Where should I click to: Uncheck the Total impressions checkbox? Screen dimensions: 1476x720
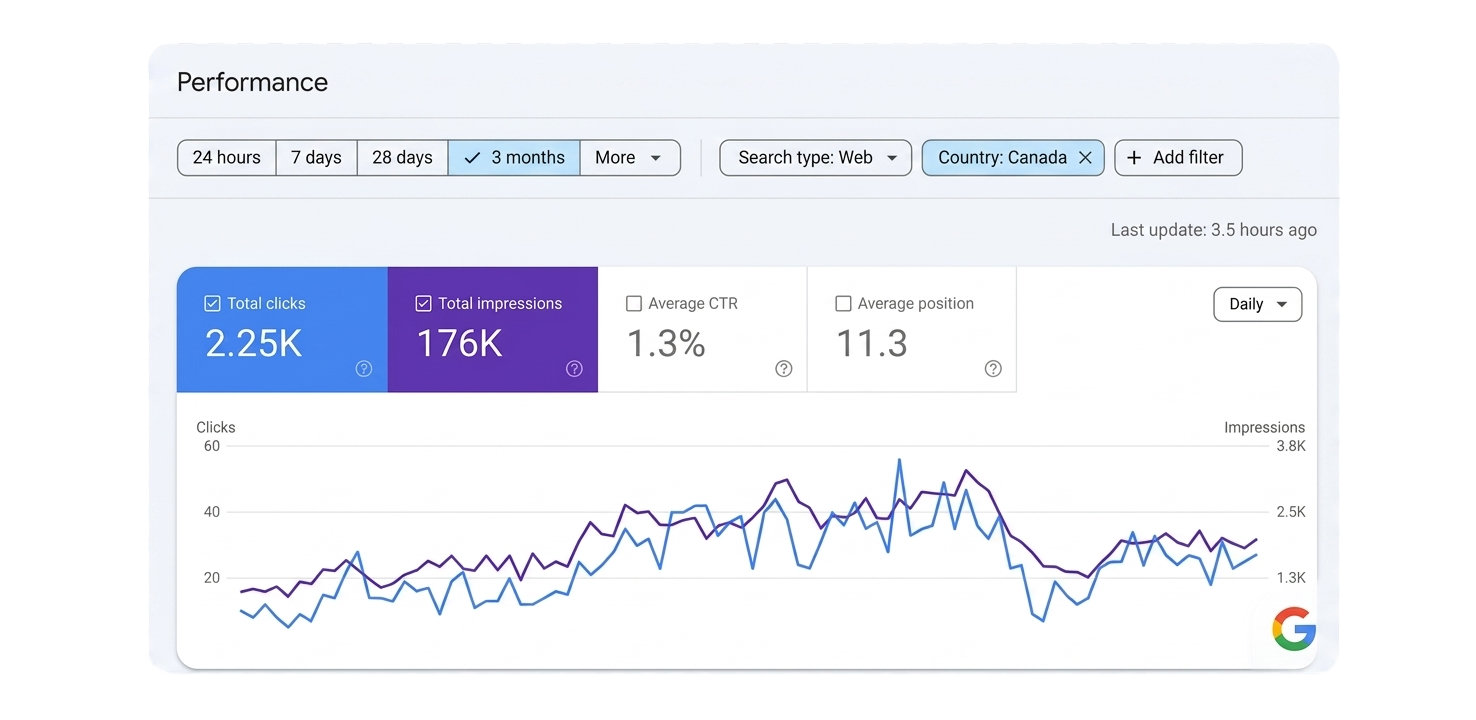coord(423,304)
